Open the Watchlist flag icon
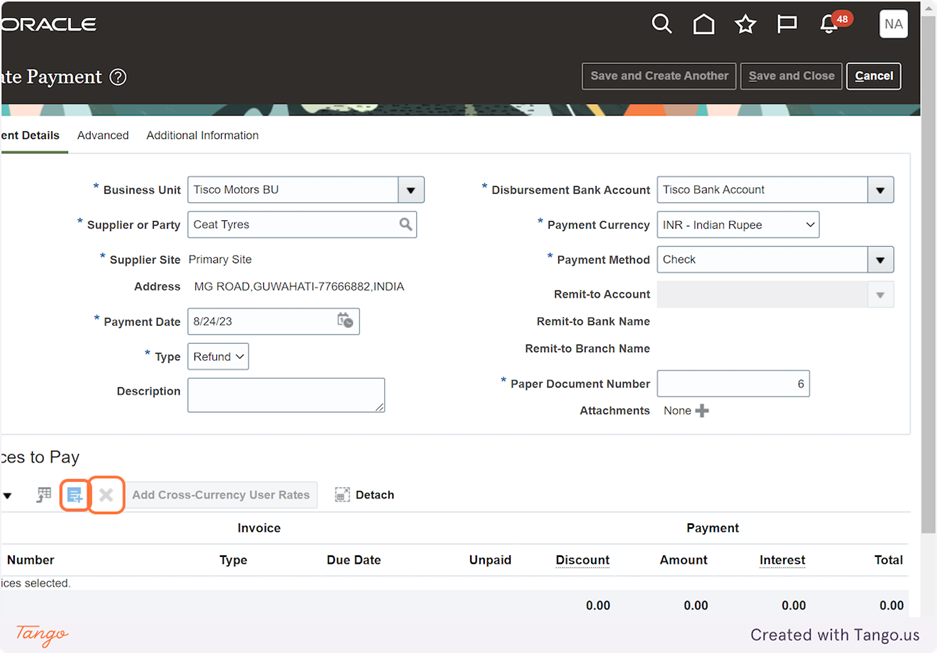937x653 pixels. 787,24
